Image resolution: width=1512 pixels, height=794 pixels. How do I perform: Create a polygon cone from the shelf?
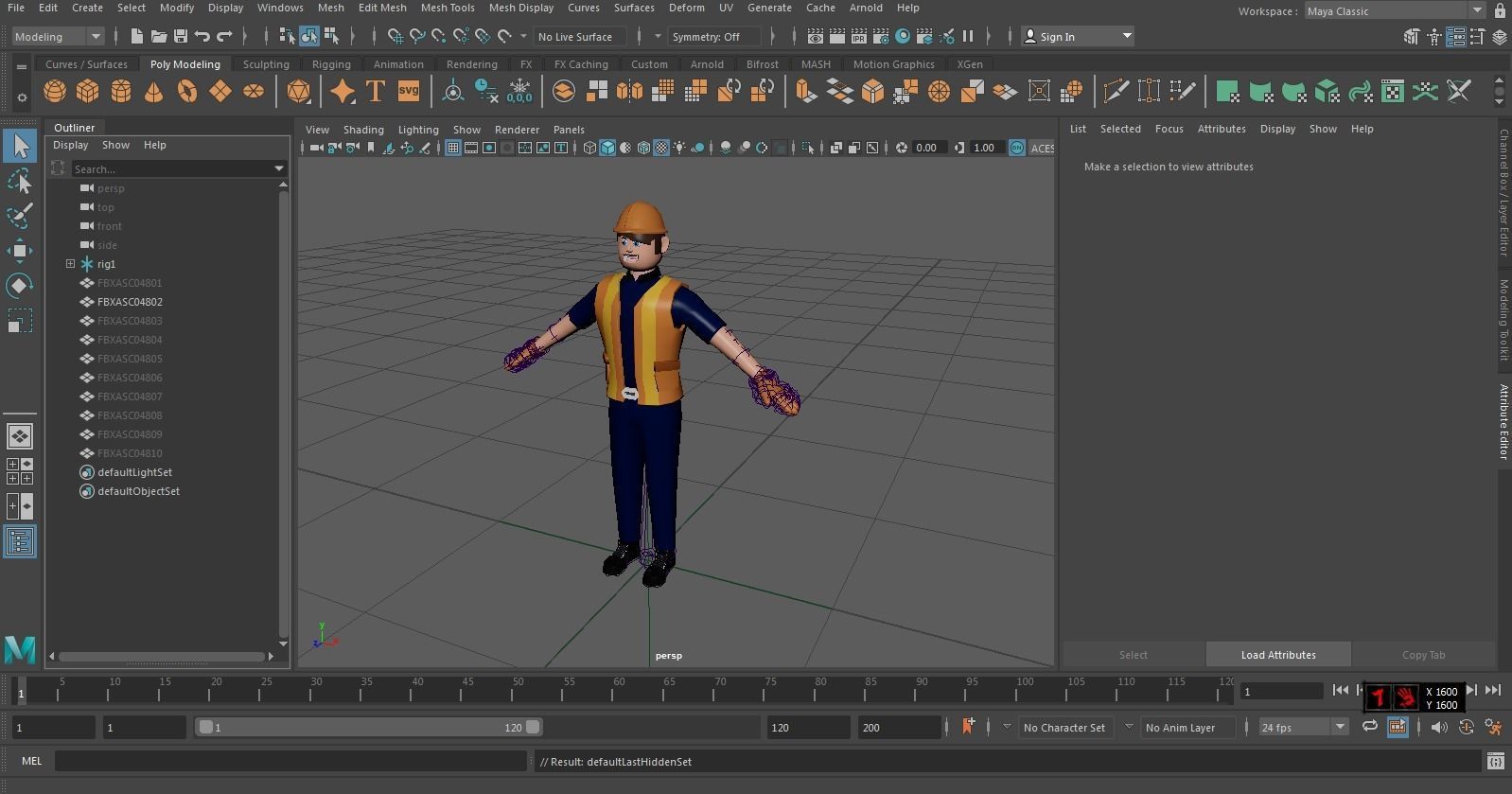coord(153,91)
